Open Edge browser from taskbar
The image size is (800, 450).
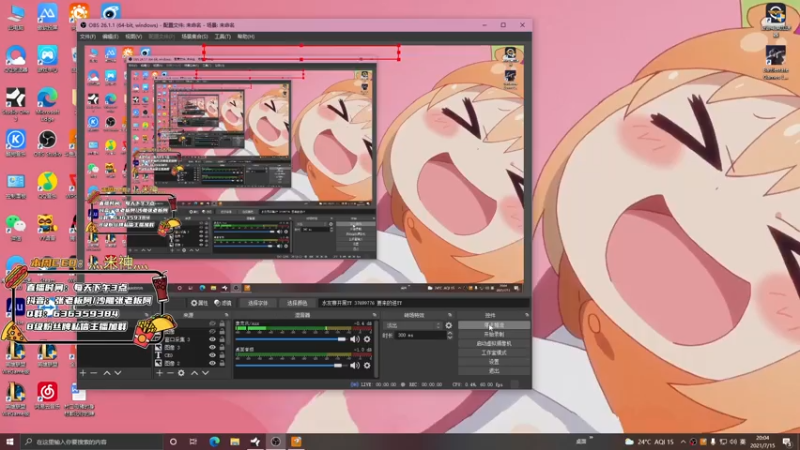[214, 441]
